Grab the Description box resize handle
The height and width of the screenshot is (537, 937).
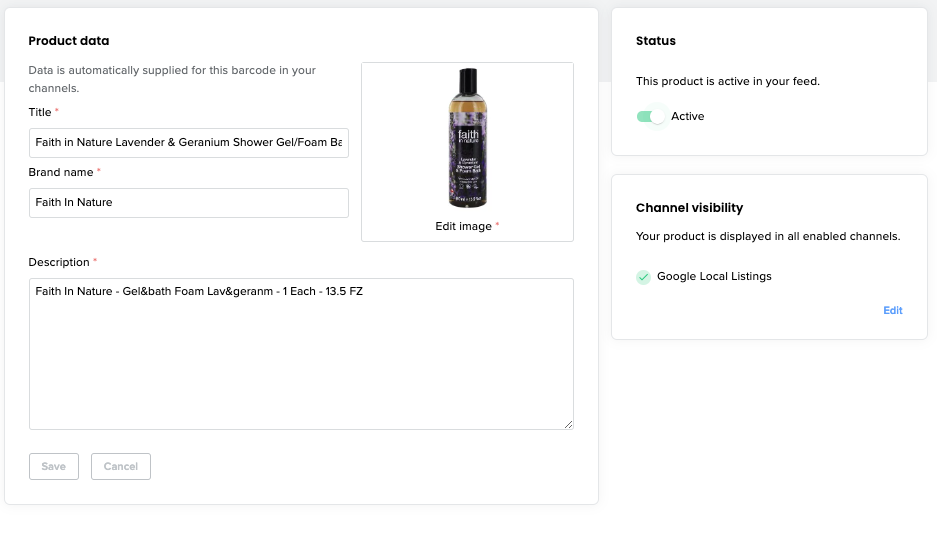click(x=569, y=425)
